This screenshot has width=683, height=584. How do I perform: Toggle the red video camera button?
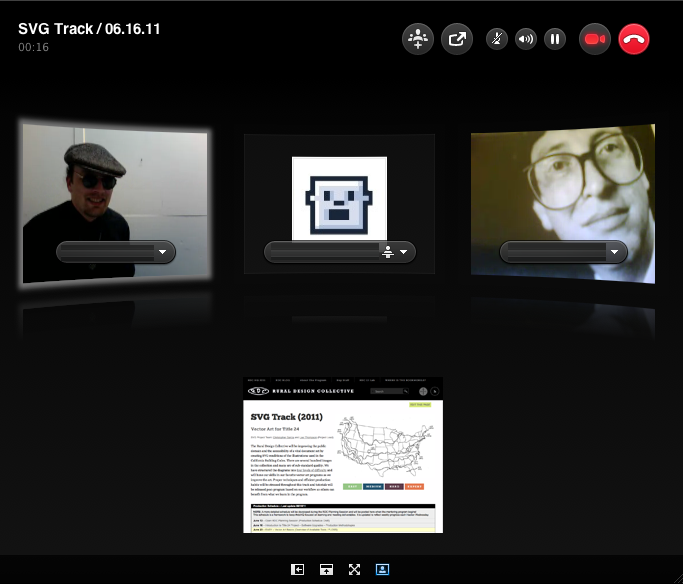coord(595,40)
